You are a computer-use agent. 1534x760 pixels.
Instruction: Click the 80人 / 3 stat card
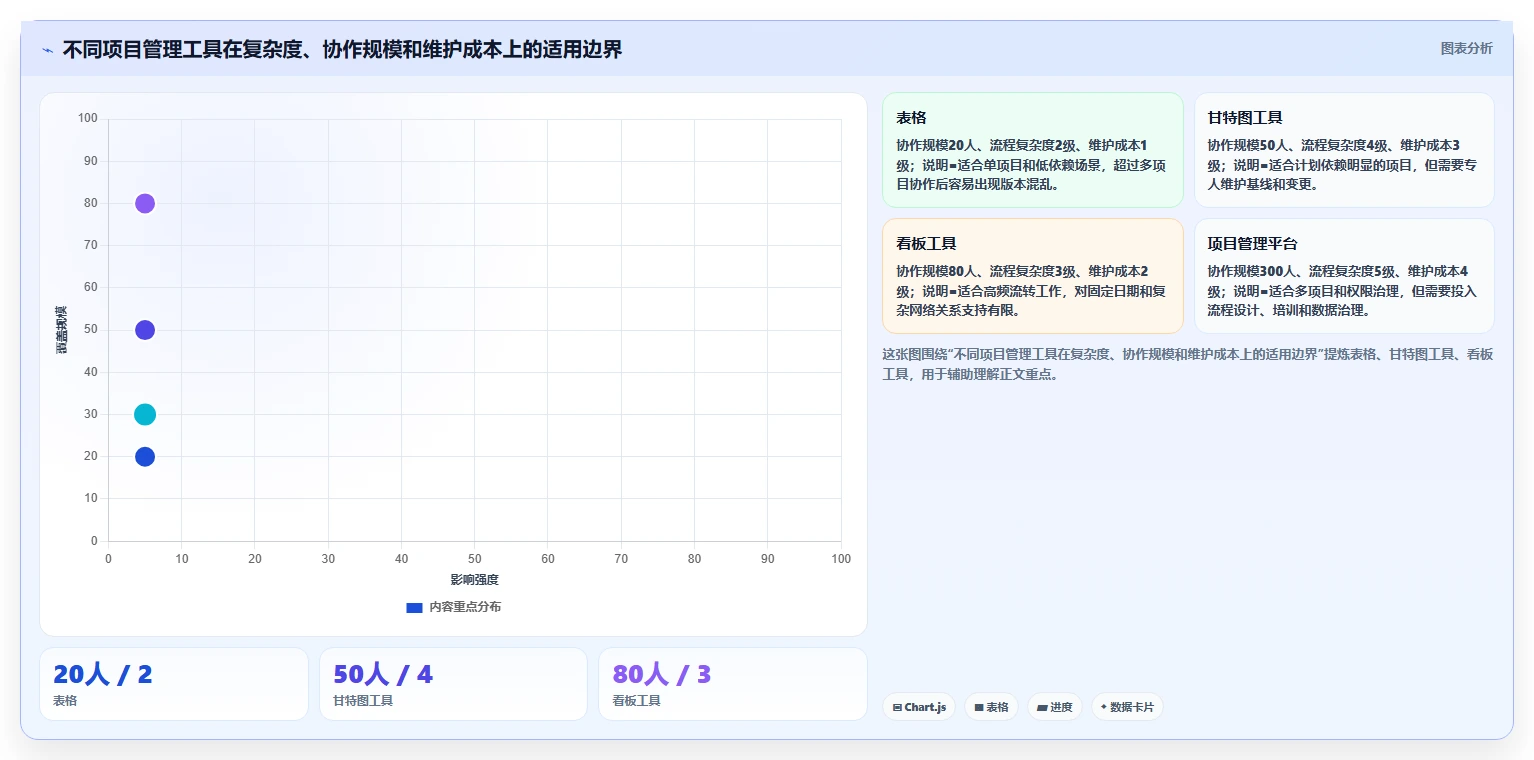click(x=733, y=684)
